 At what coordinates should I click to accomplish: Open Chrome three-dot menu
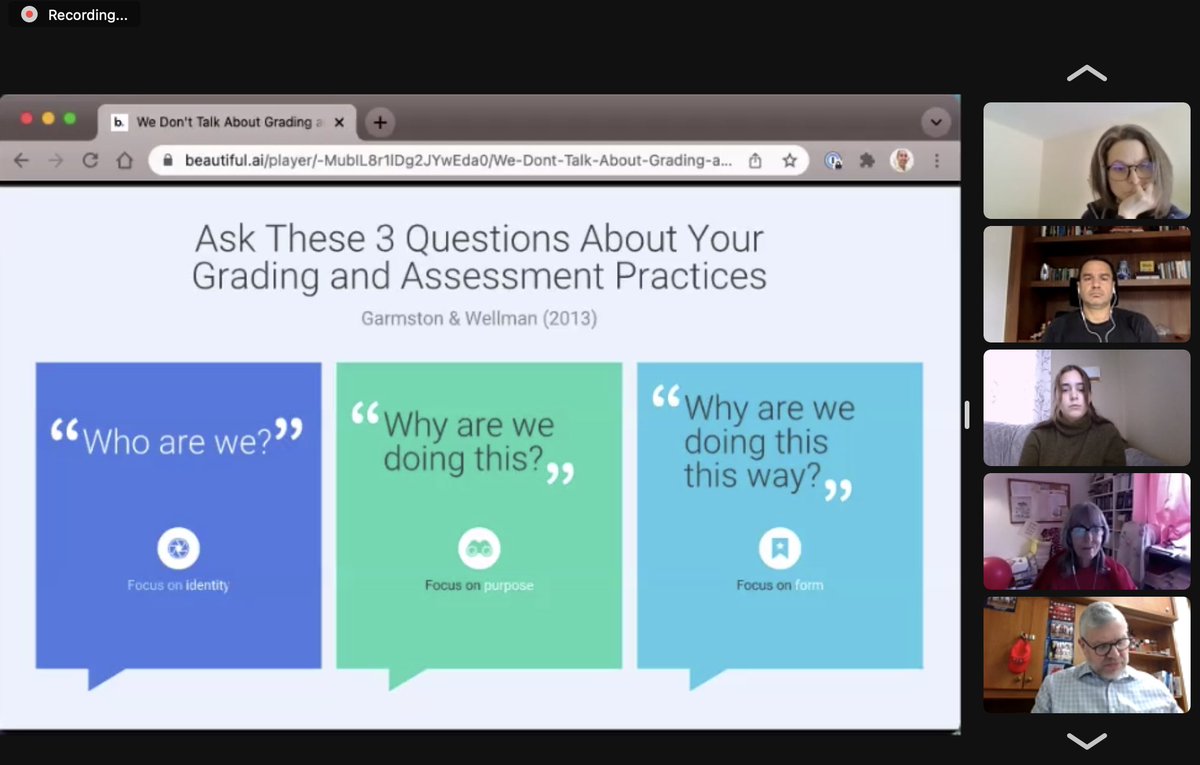(x=937, y=160)
